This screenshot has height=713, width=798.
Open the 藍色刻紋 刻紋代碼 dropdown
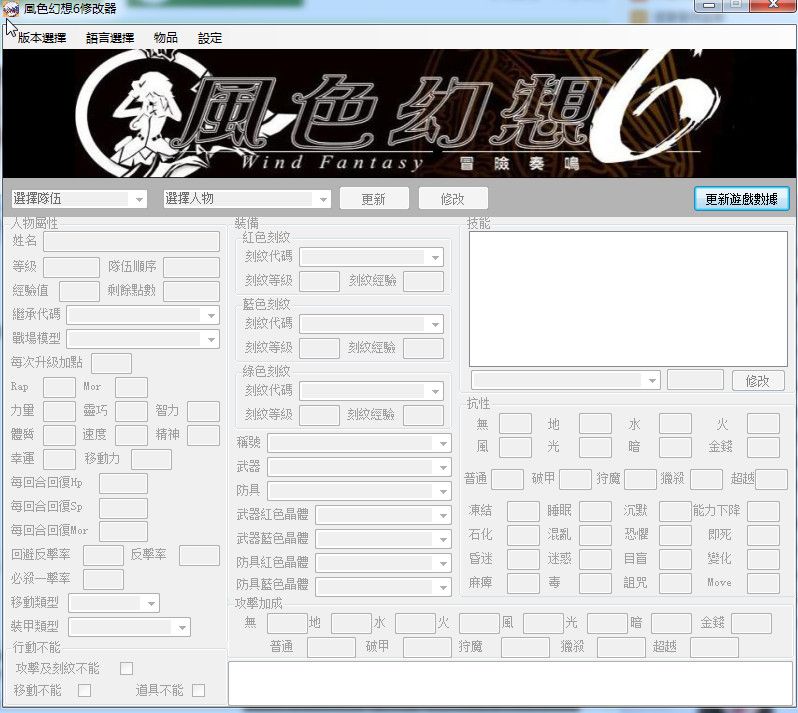[x=372, y=324]
